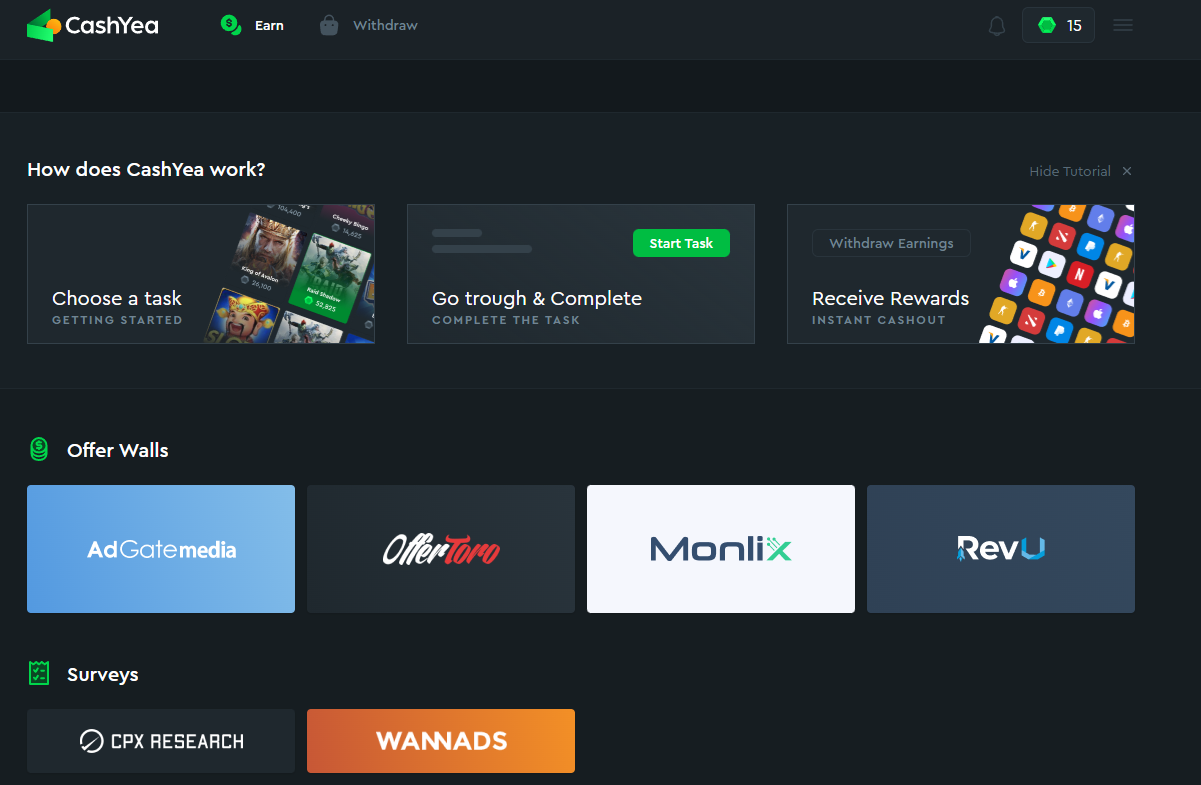Click the green gem balance icon

pyautogui.click(x=1047, y=26)
